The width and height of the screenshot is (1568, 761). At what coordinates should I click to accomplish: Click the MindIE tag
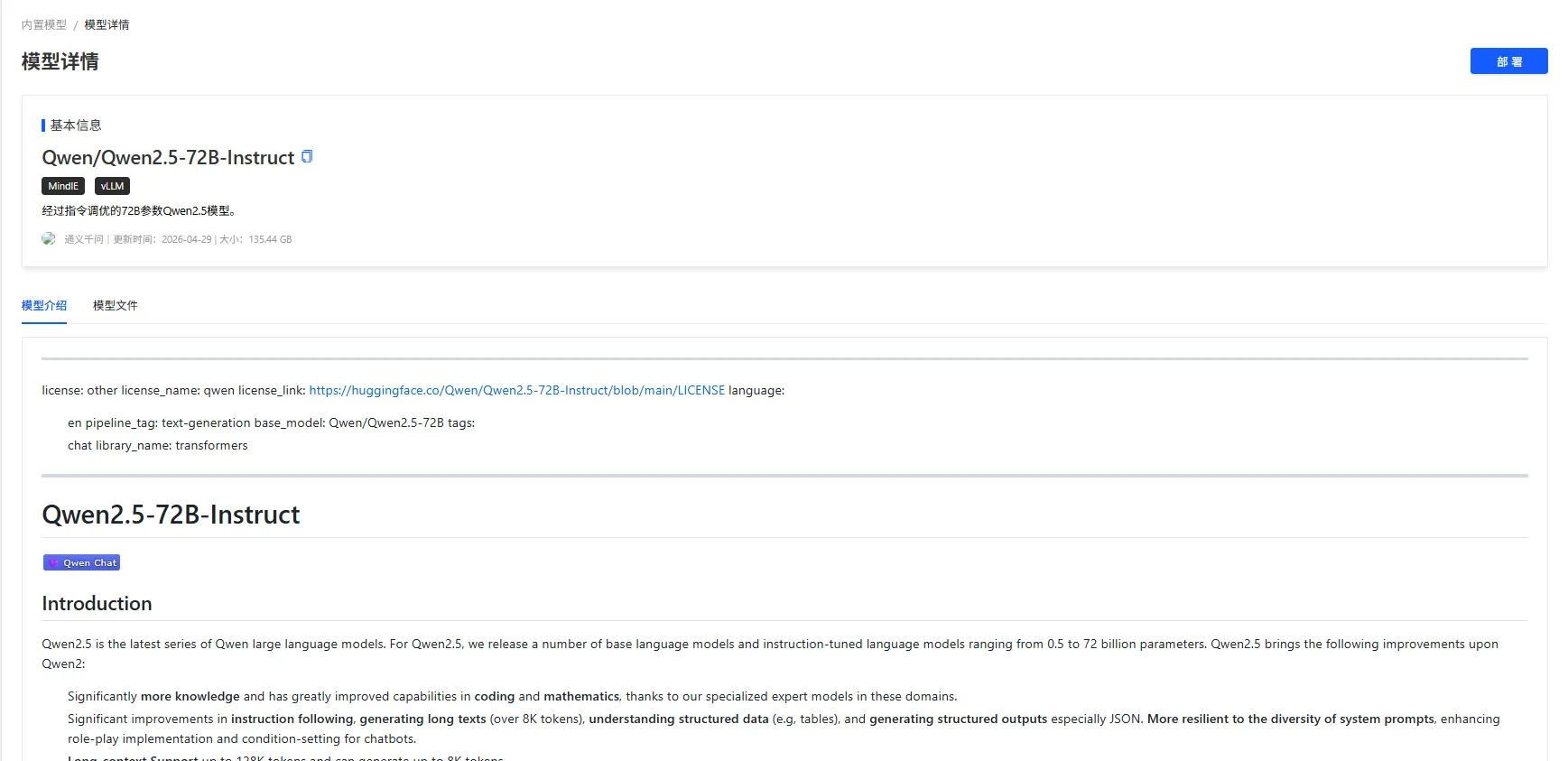pyautogui.click(x=63, y=186)
